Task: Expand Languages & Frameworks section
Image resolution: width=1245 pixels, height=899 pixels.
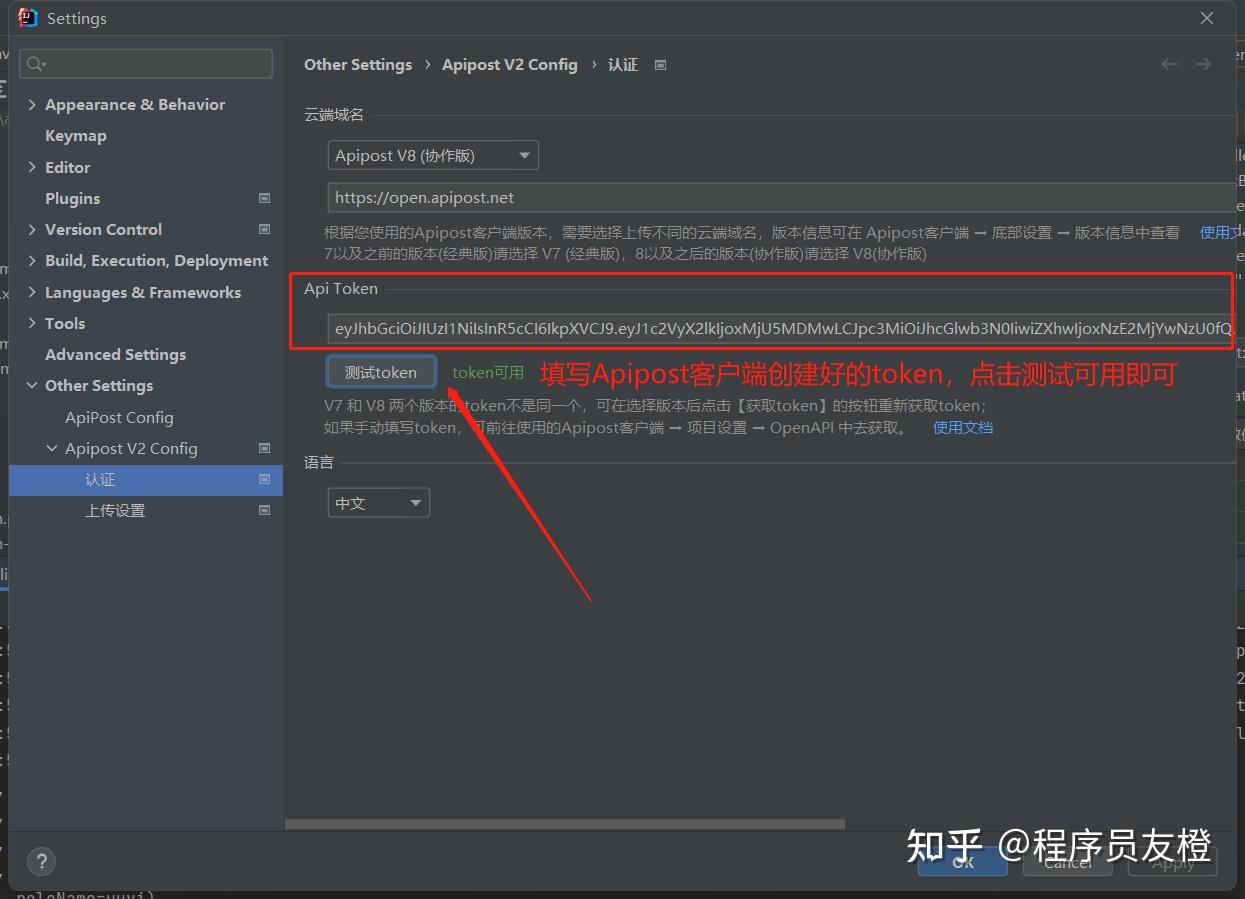Action: pyautogui.click(x=32, y=292)
